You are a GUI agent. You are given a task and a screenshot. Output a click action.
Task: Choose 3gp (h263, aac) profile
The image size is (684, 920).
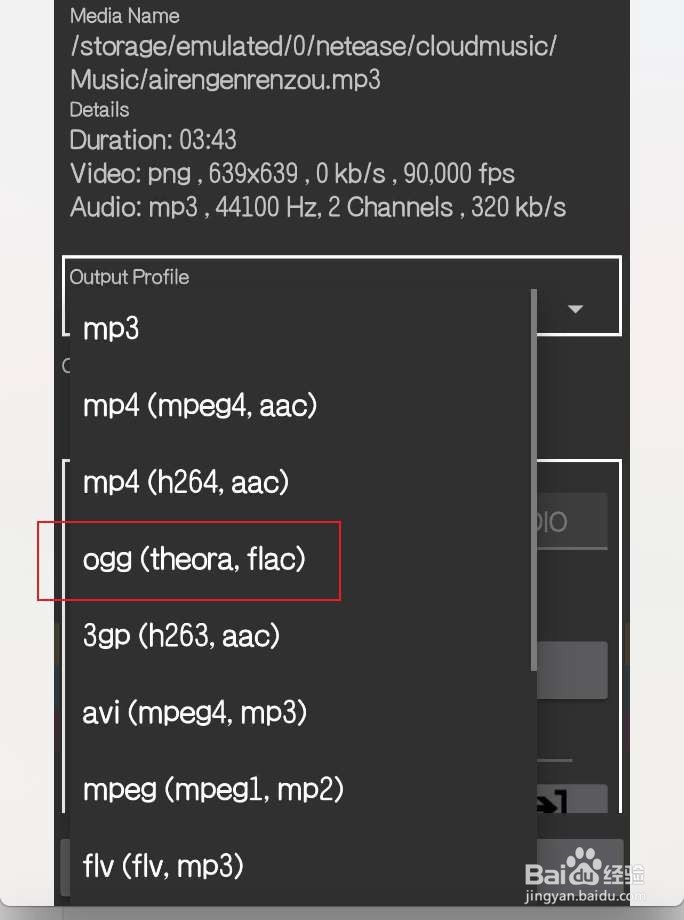303,635
